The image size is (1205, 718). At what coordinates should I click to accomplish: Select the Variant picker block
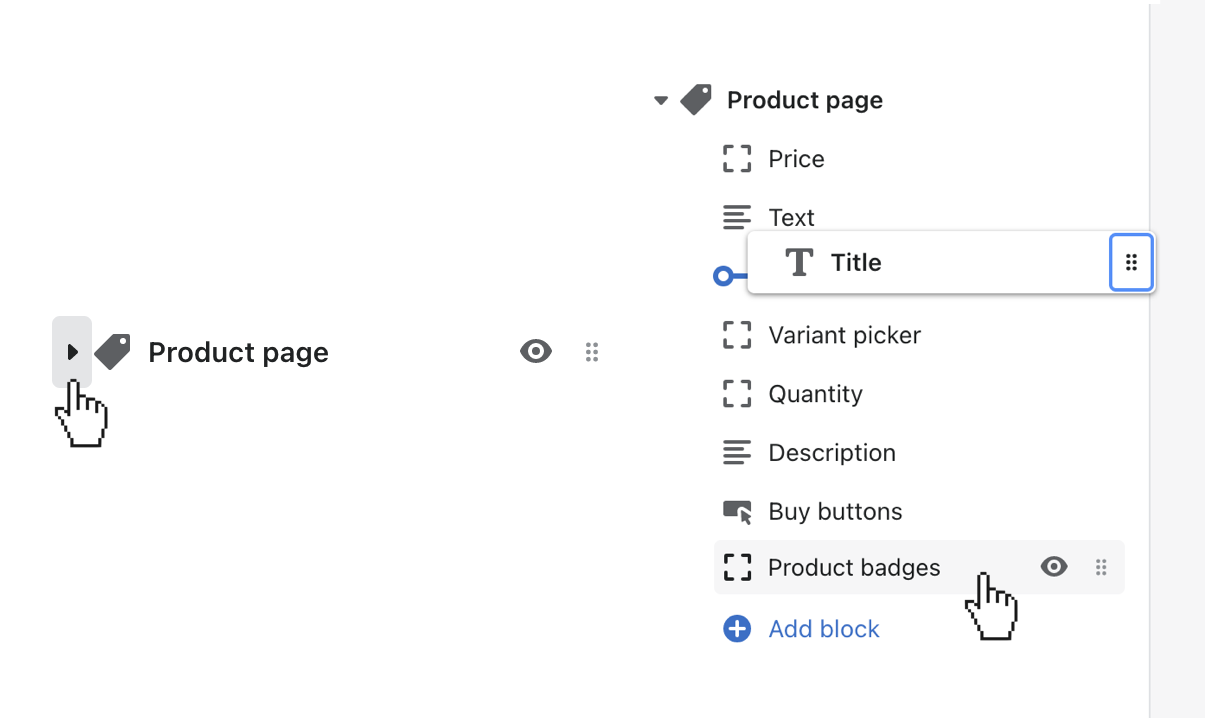click(844, 335)
